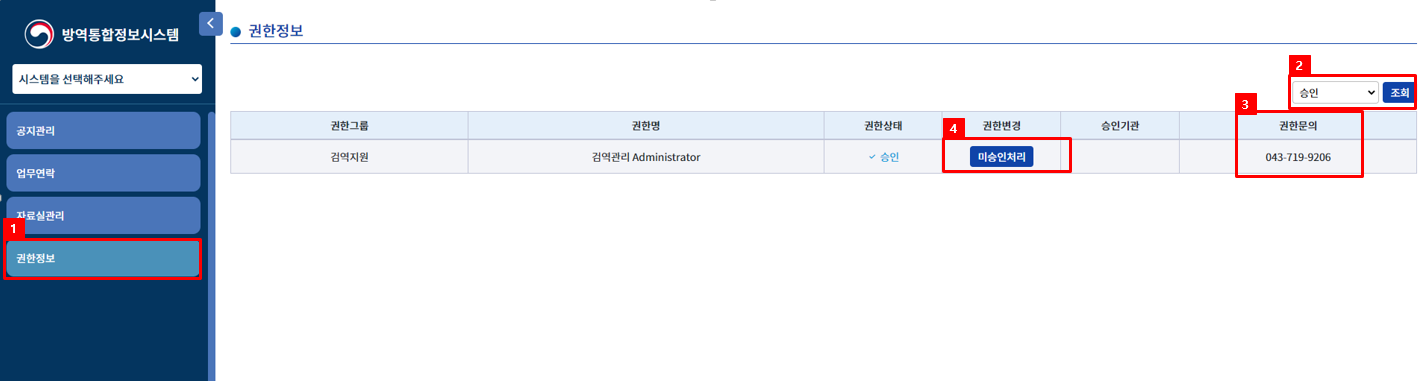Click the 방역통합정보시스템 title text
This screenshot has width=1423, height=381.
tap(120, 34)
